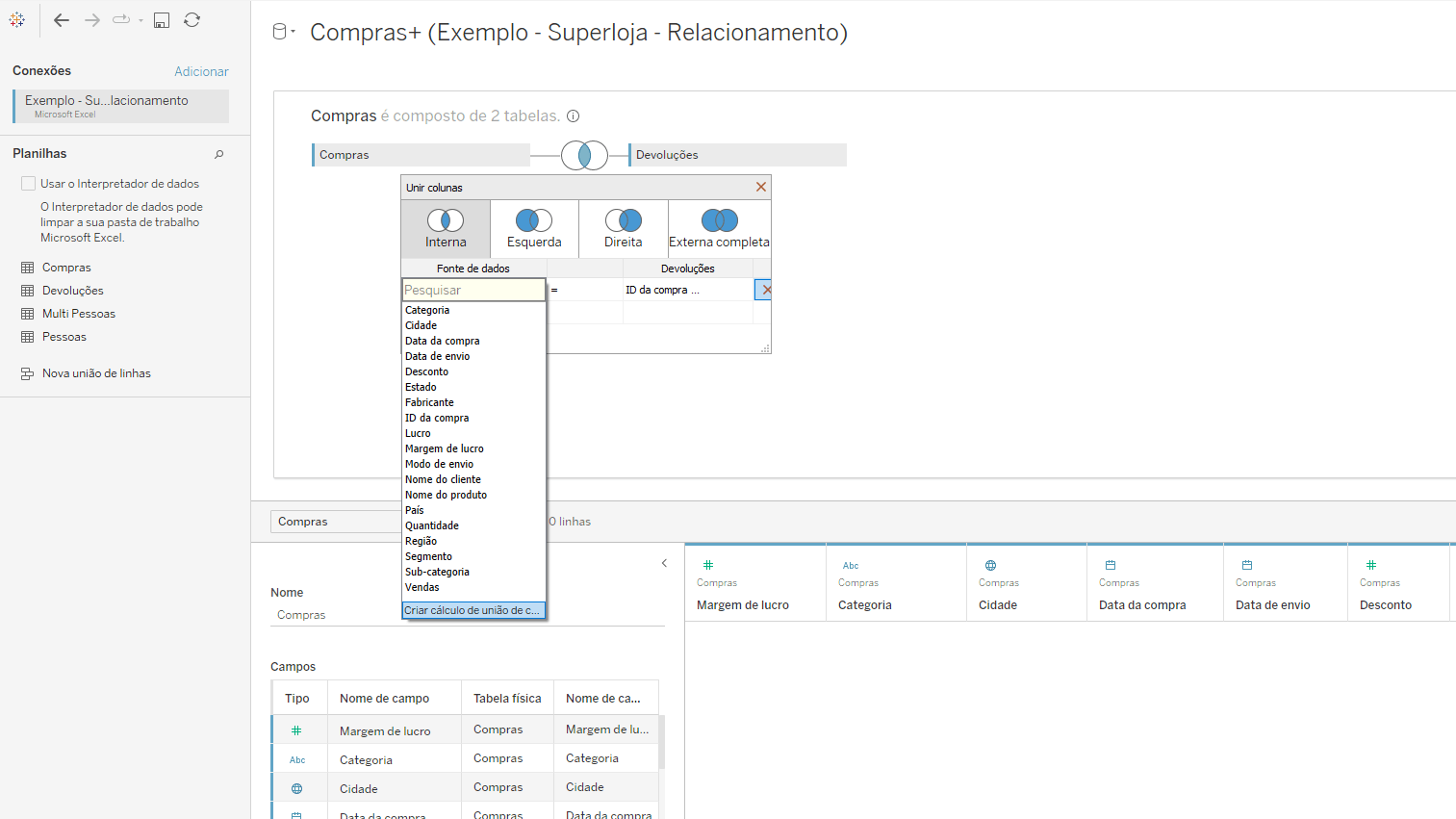This screenshot has width=1456, height=819.
Task: Pick Sub-categoria from the field list
Action: point(437,572)
